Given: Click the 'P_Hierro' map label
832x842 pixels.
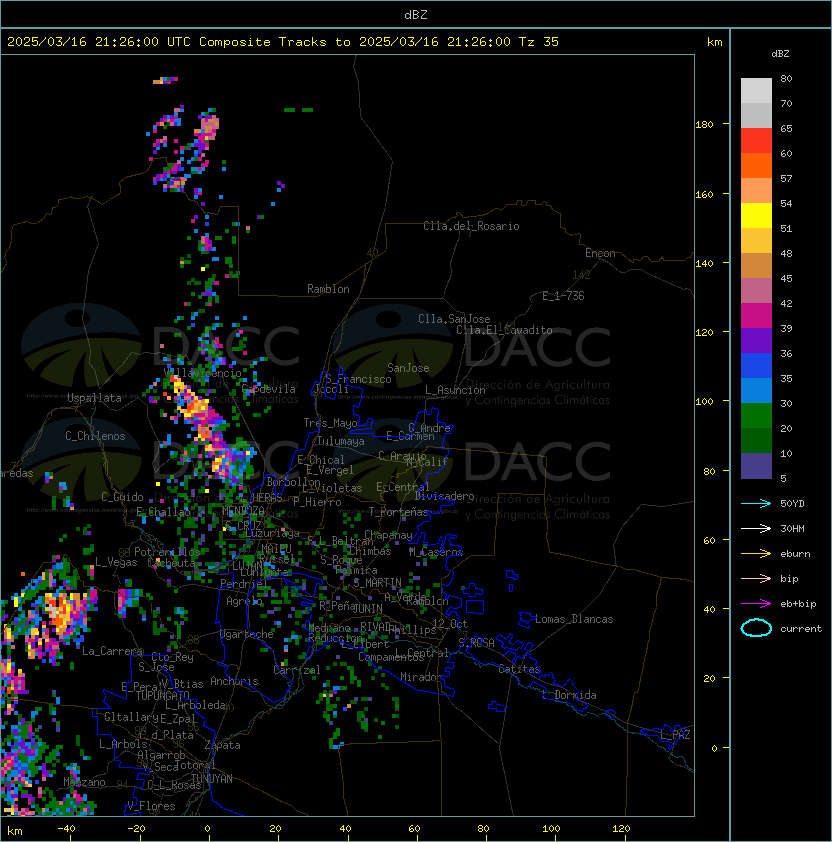Looking at the screenshot, I should [x=317, y=502].
